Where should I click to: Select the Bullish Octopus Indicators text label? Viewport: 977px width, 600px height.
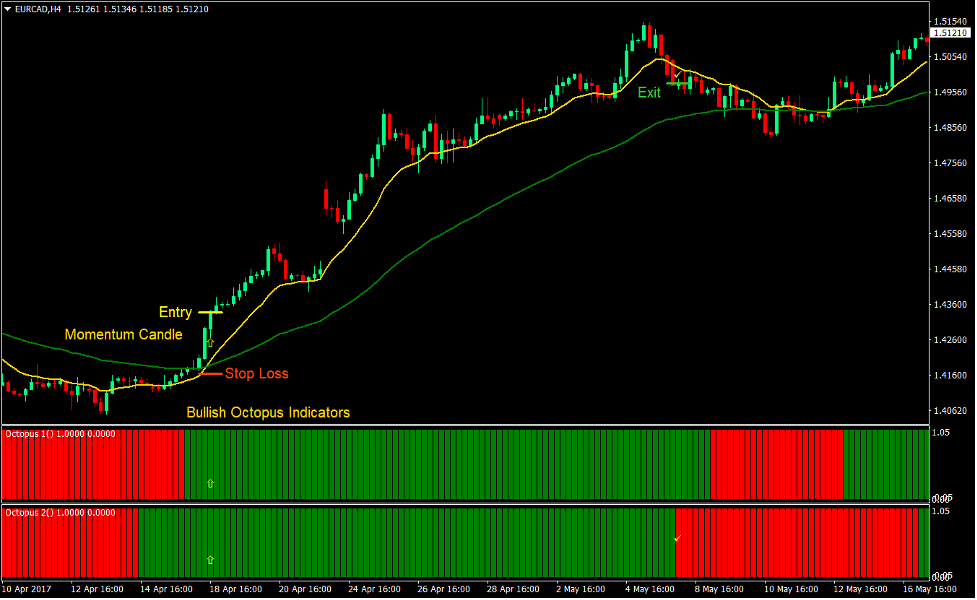(268, 412)
